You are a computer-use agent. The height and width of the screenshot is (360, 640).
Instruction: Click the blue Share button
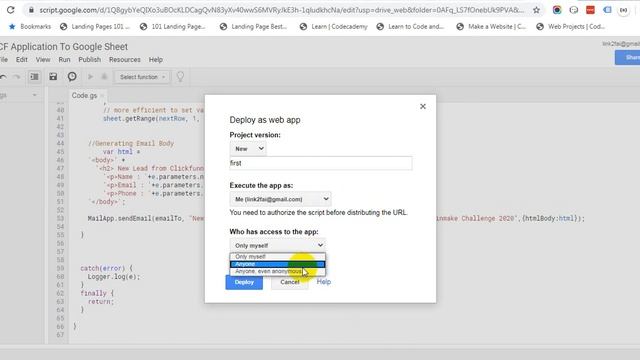628,58
